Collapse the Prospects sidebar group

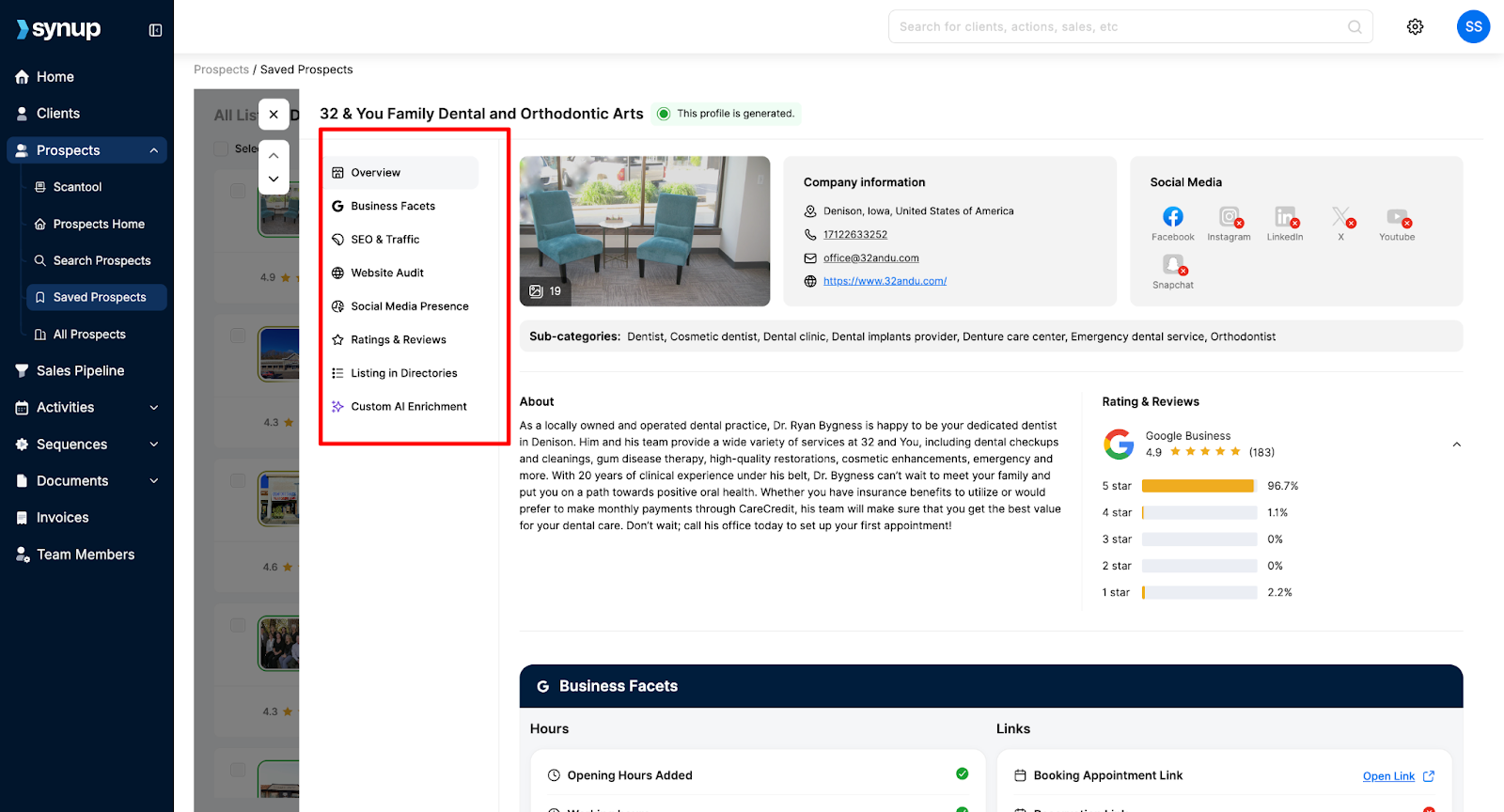(154, 150)
